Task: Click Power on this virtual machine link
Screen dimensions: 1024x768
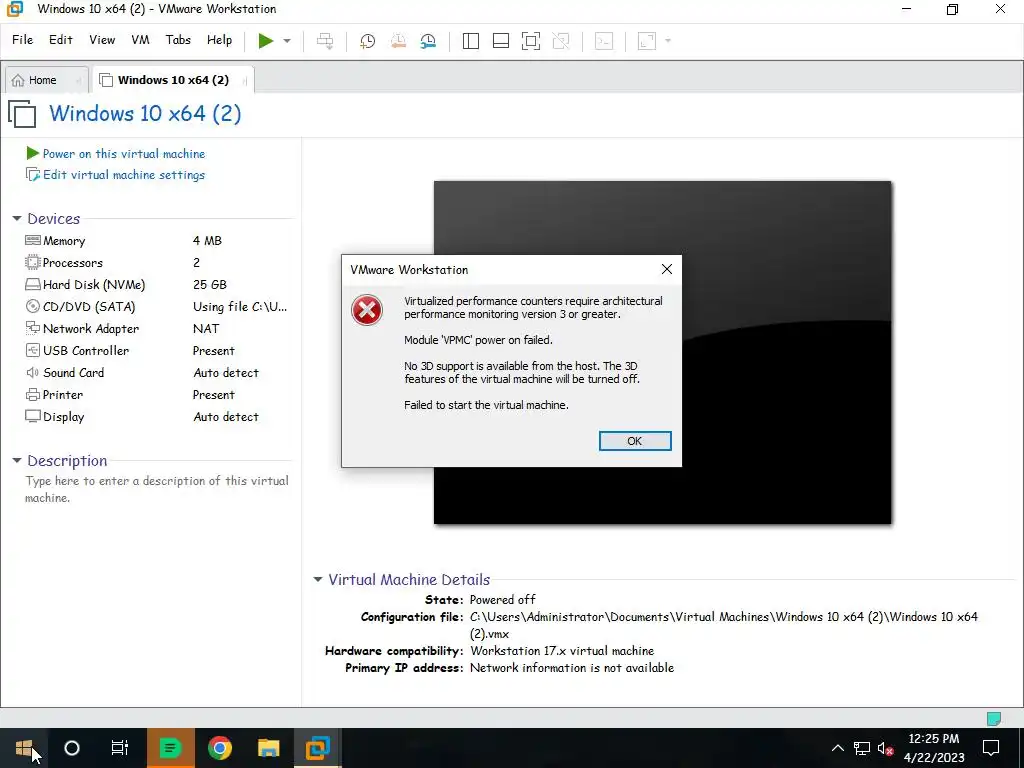Action: tap(123, 153)
